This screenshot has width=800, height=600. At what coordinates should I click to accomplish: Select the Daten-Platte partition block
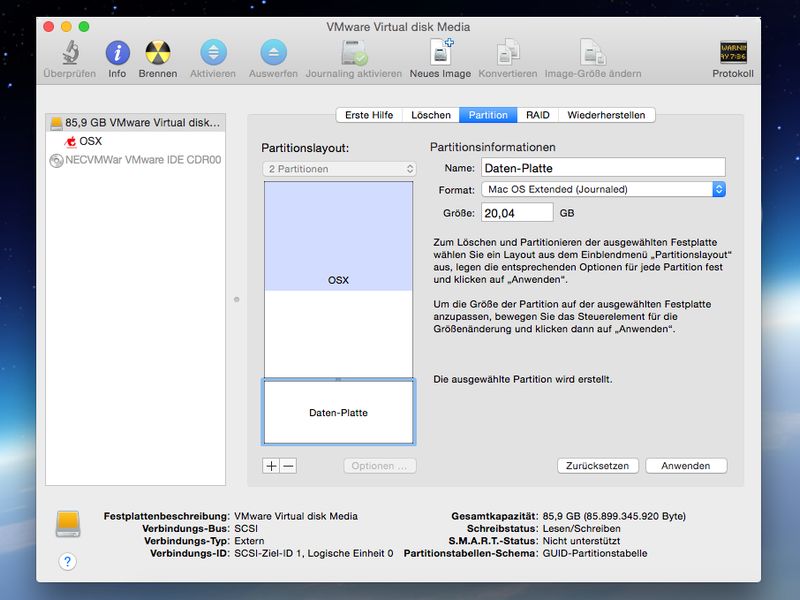pyautogui.click(x=338, y=412)
